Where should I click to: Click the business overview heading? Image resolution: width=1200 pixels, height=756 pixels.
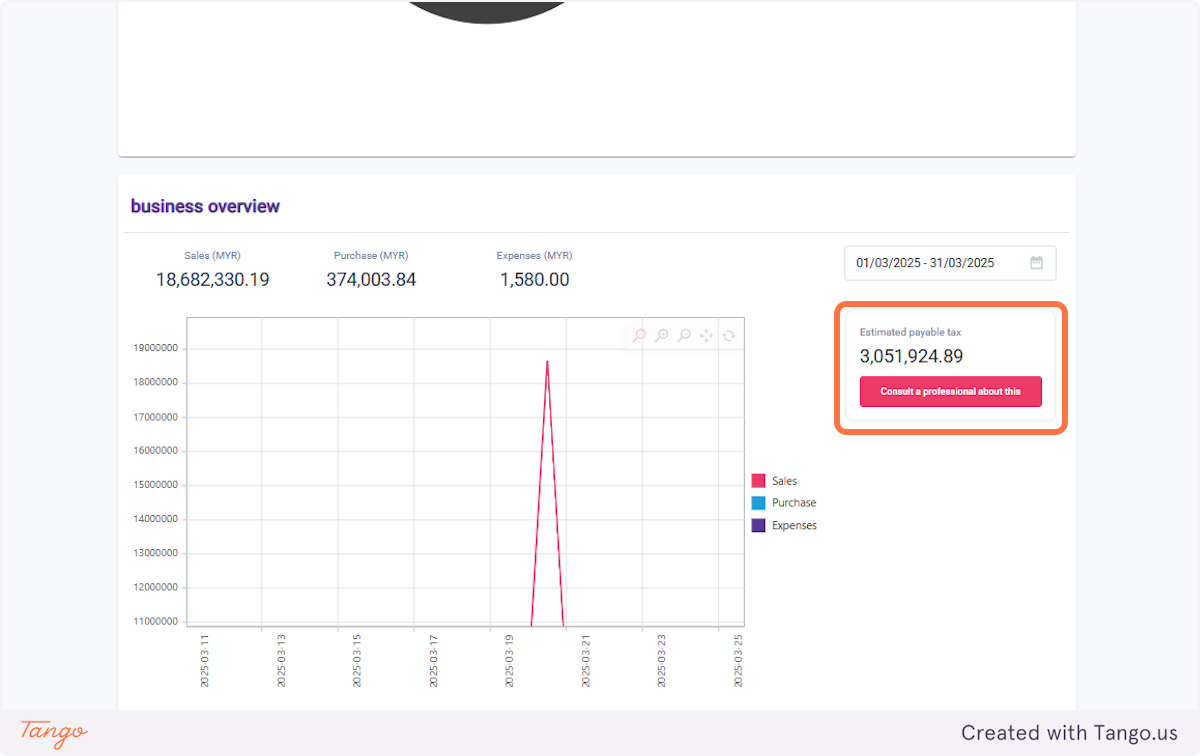coord(205,207)
